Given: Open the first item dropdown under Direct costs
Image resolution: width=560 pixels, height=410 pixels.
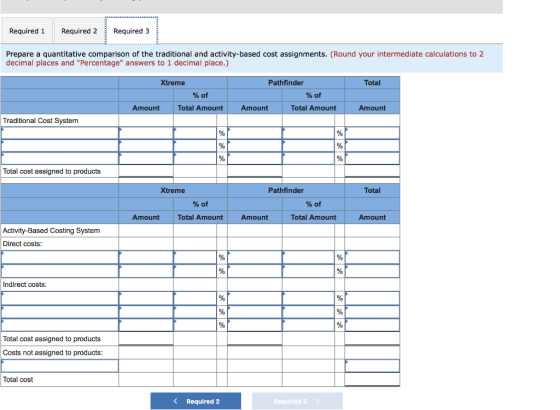Looking at the screenshot, I should 60,257.
